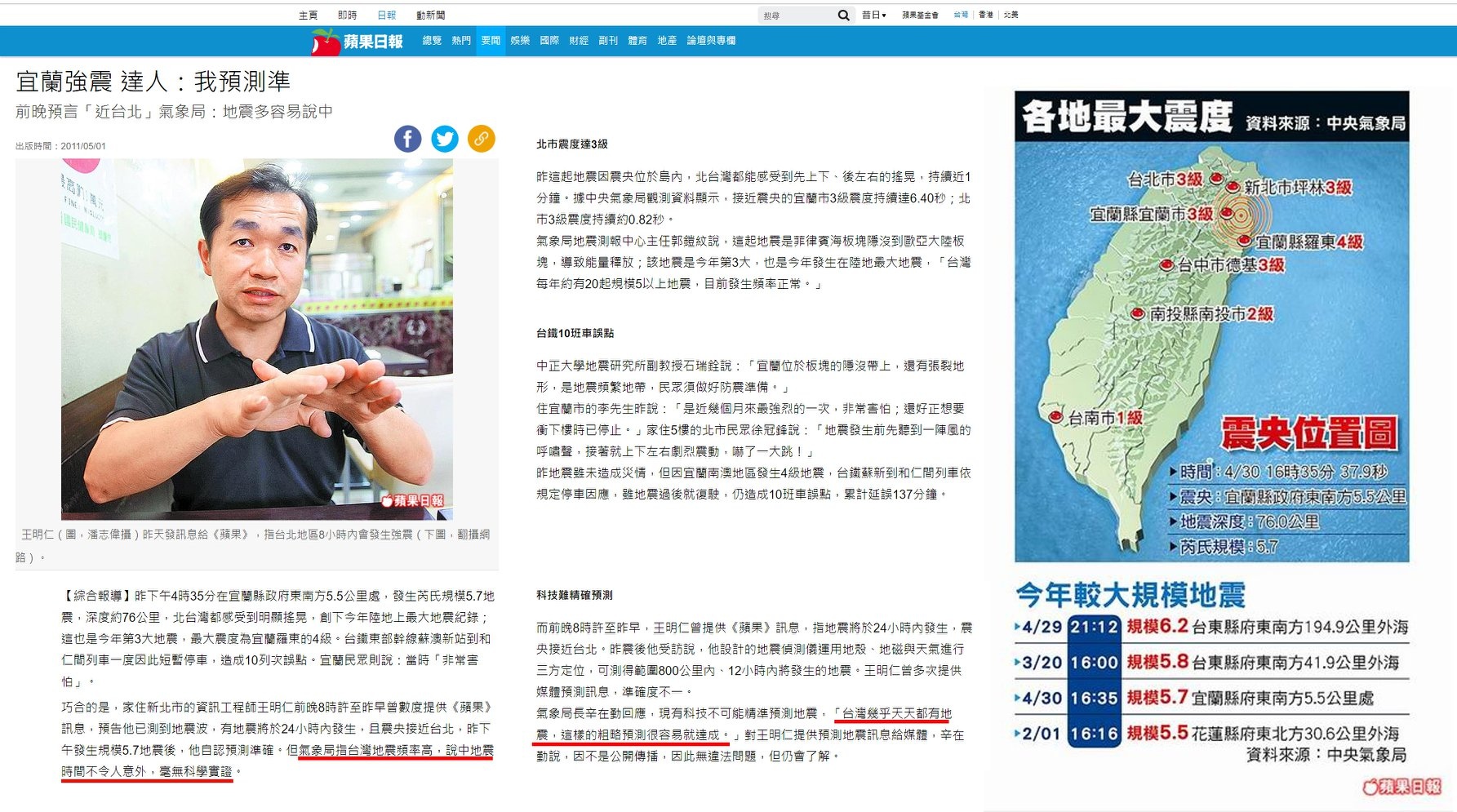Open the 各地最大震度 epicenter map image
The image size is (1457, 812).
(x=1212, y=326)
